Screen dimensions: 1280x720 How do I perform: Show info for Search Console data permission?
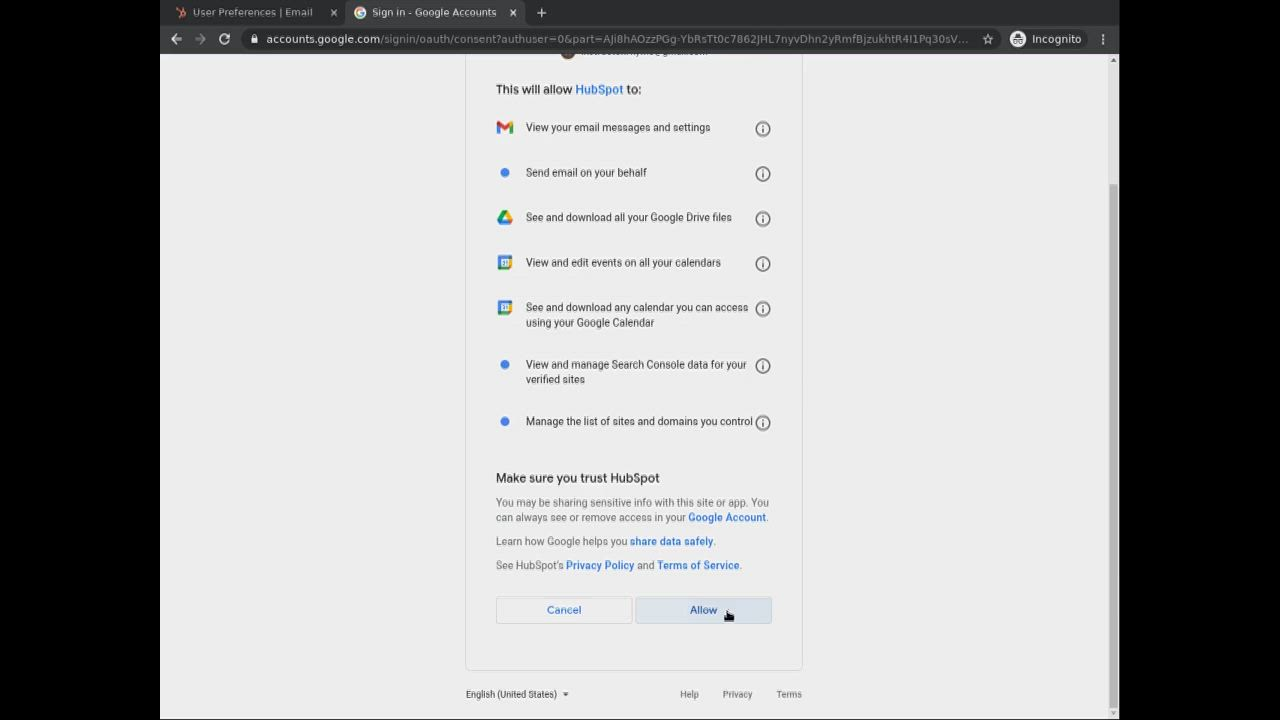tap(763, 365)
